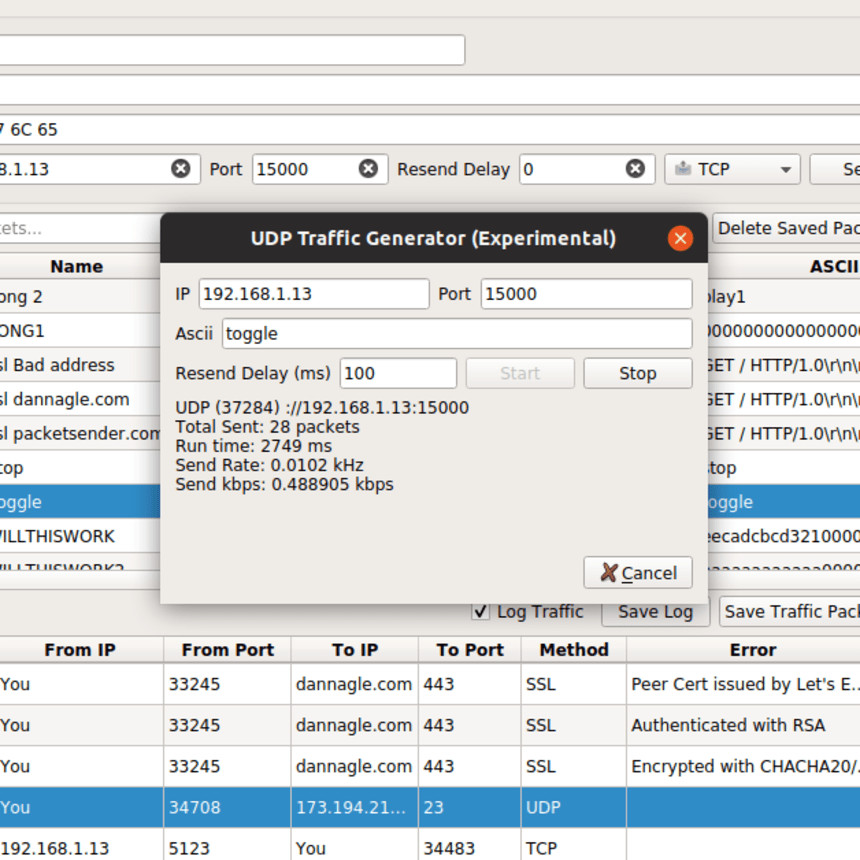Stop the UDP traffic generator
The image size is (860, 860).
pyautogui.click(x=637, y=374)
